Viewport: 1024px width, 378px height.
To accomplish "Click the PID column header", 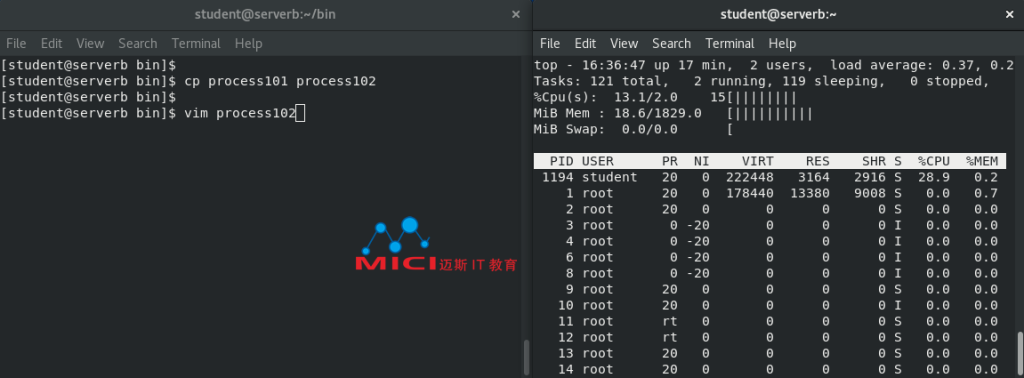I will [562, 161].
